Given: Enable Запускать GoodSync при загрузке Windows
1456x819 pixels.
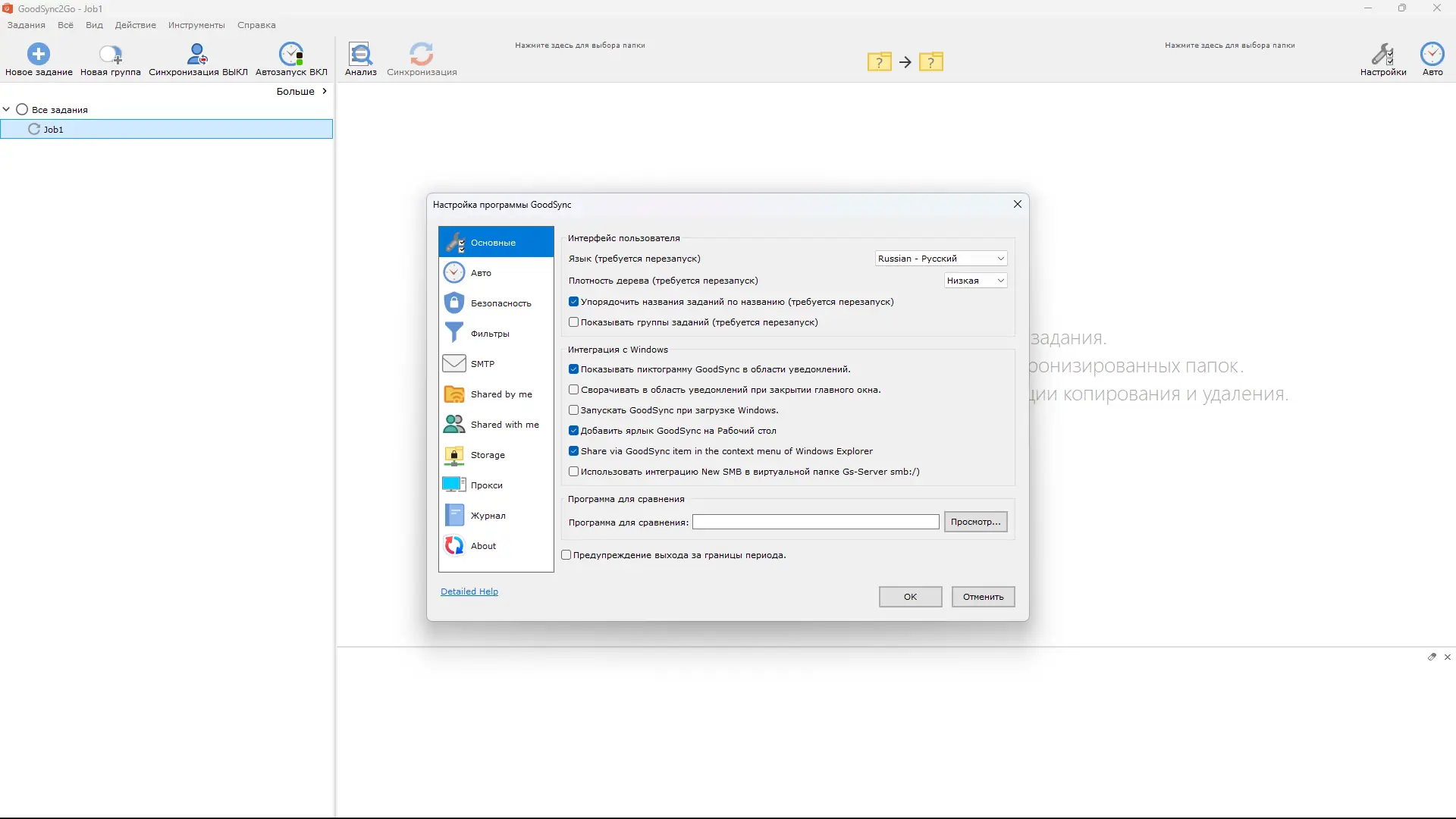Looking at the screenshot, I should (574, 410).
